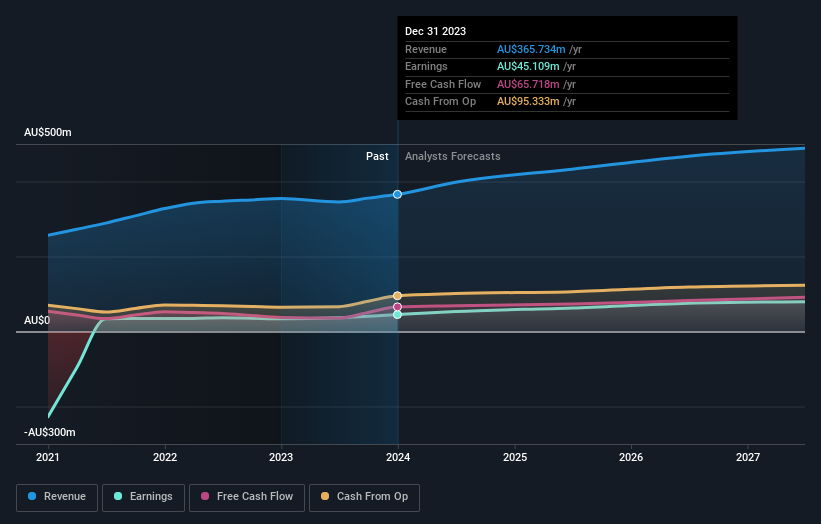
Task: Click the AU$95.333m cash from op value
Action: pyautogui.click(x=528, y=102)
